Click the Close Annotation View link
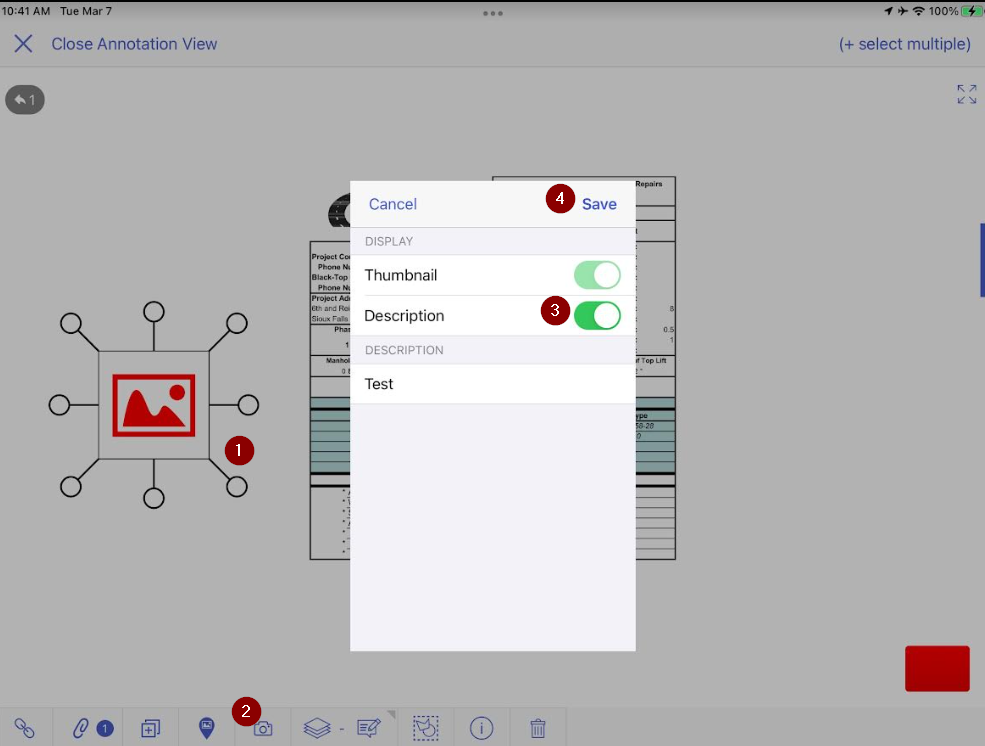The width and height of the screenshot is (985, 746). (134, 44)
